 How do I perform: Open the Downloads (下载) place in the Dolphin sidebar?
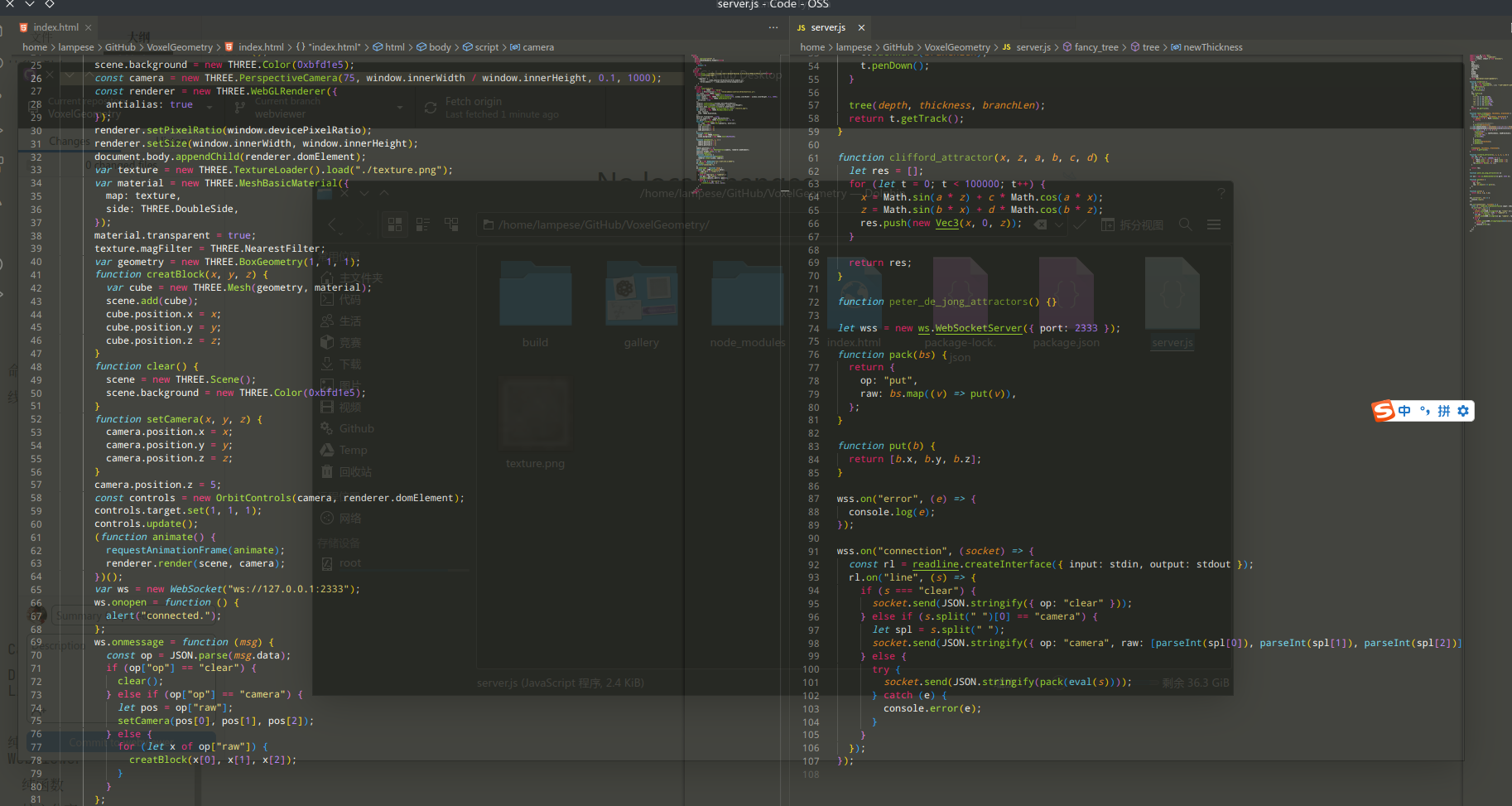pyautogui.click(x=341, y=364)
